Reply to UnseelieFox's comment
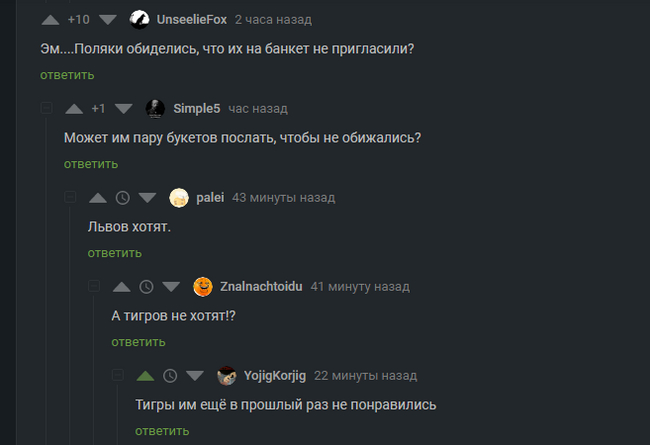 [x=67, y=75]
